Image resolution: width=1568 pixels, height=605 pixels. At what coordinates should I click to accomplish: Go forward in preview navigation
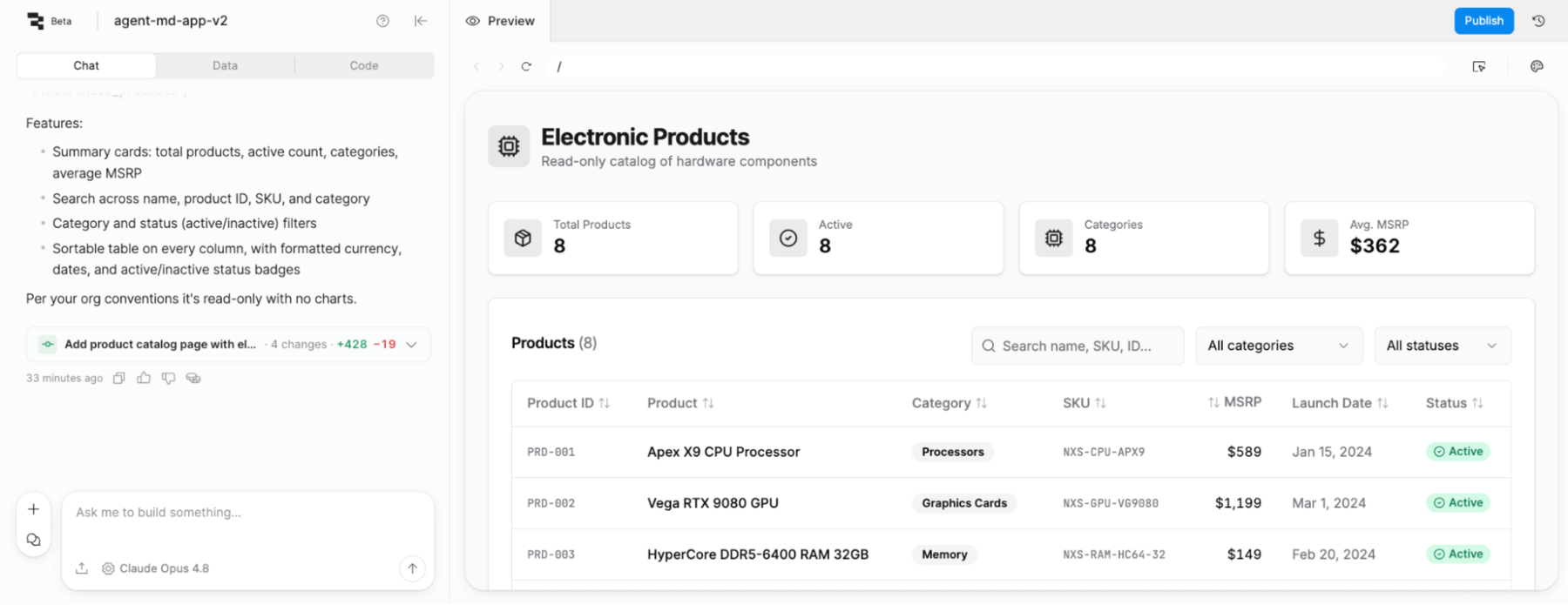501,66
